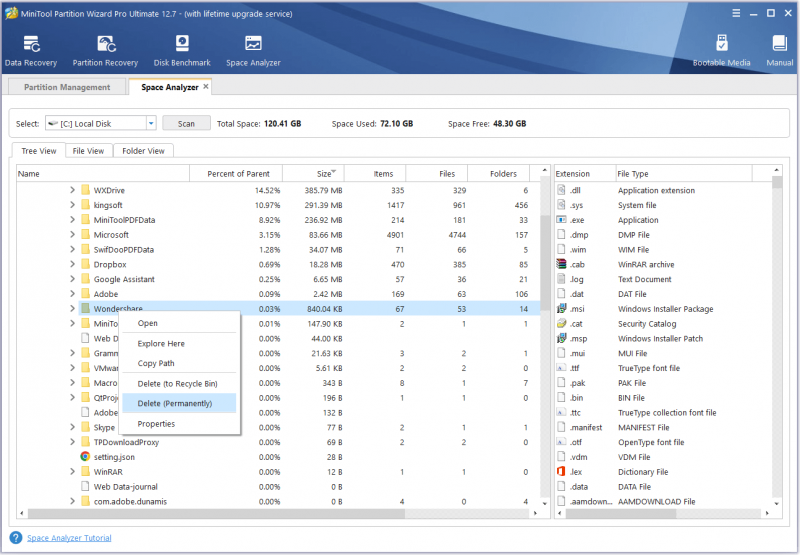
Task: Click the Scan button
Action: pyautogui.click(x=186, y=123)
